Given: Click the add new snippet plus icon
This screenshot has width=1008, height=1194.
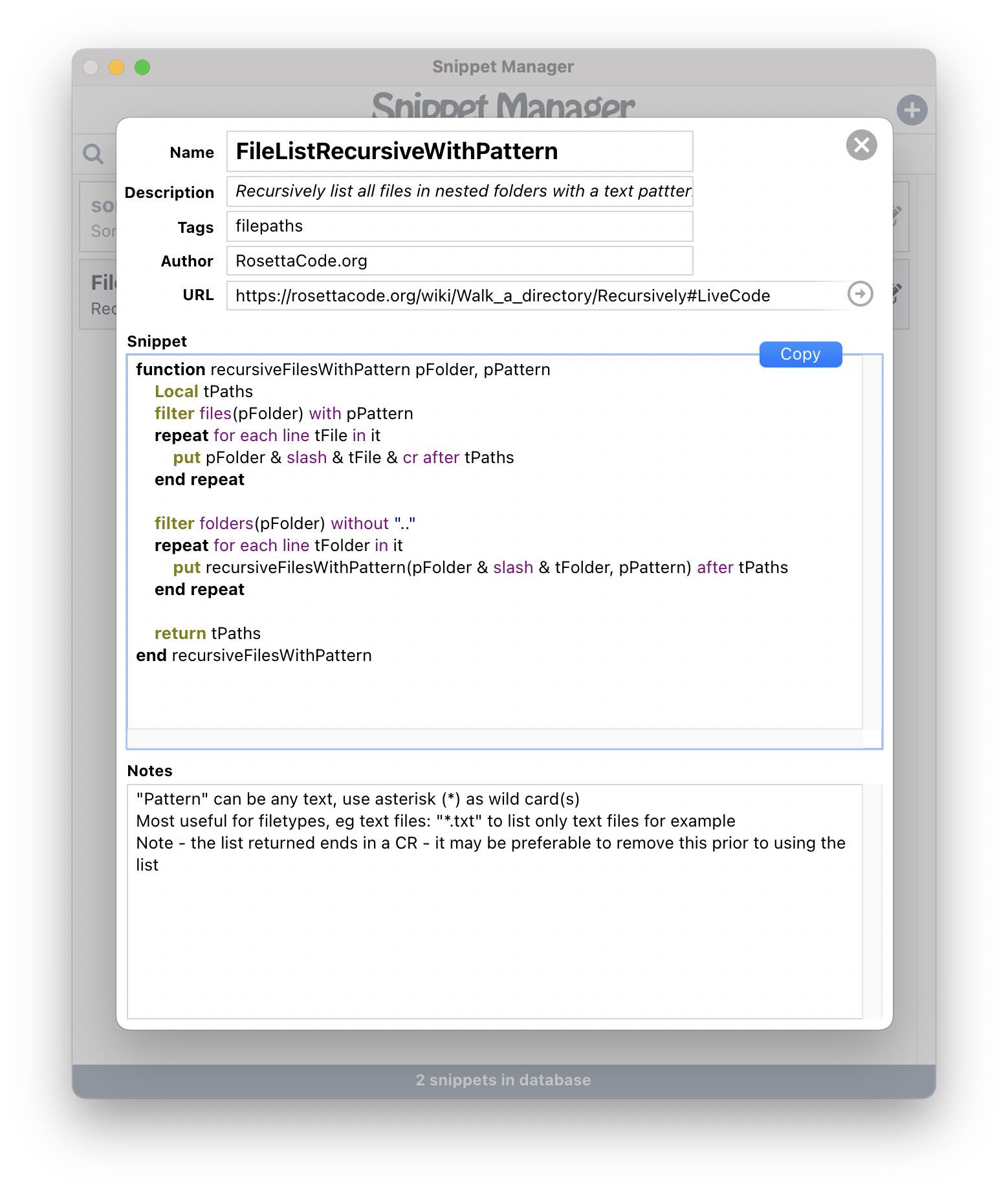Looking at the screenshot, I should pos(912,110).
